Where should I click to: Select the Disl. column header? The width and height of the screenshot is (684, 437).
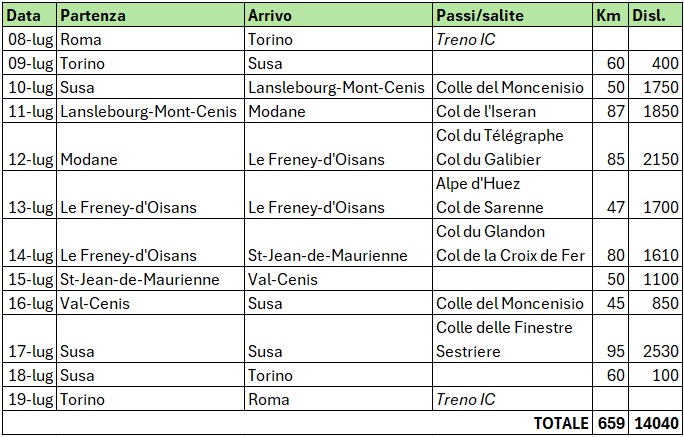[x=655, y=15]
